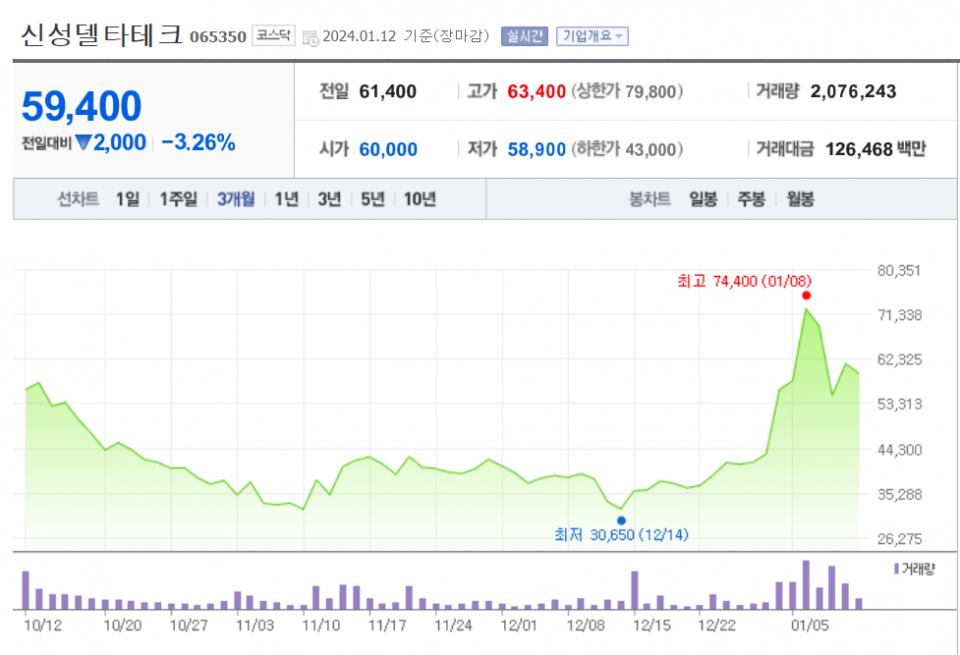The height and width of the screenshot is (655, 960).
Task: Open the 기업개요 dropdown
Action: pos(592,36)
